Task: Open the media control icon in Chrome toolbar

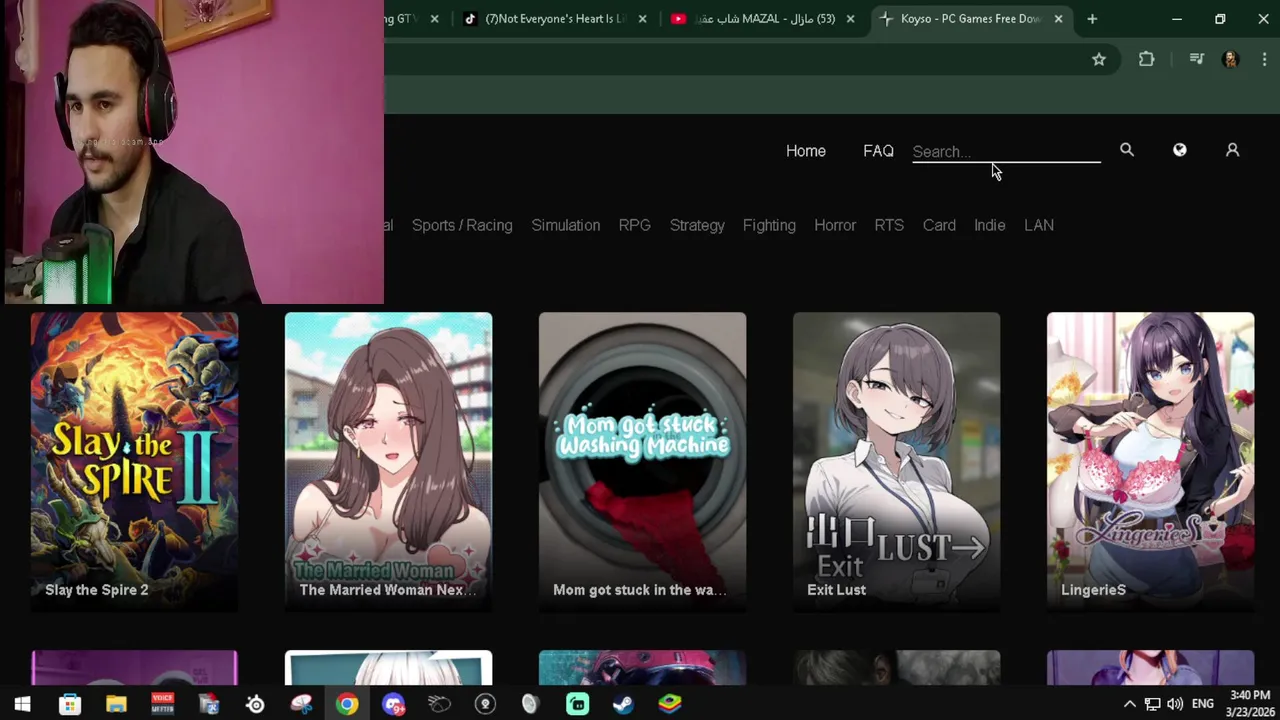Action: [1196, 60]
